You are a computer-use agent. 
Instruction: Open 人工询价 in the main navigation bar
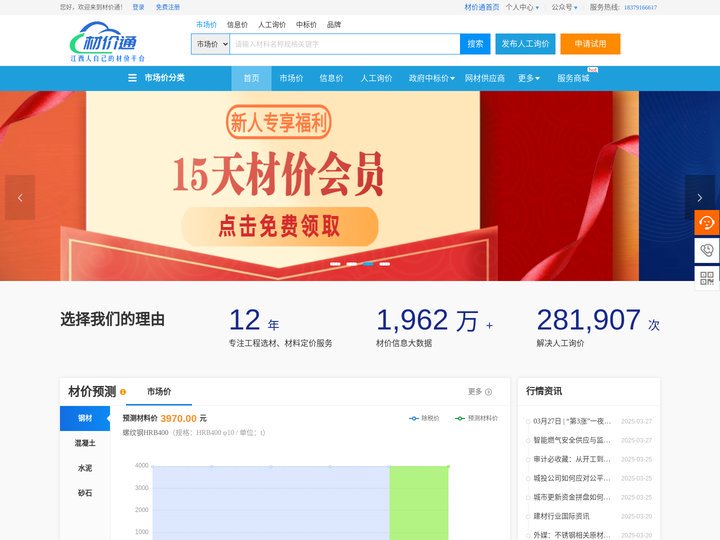(x=376, y=78)
